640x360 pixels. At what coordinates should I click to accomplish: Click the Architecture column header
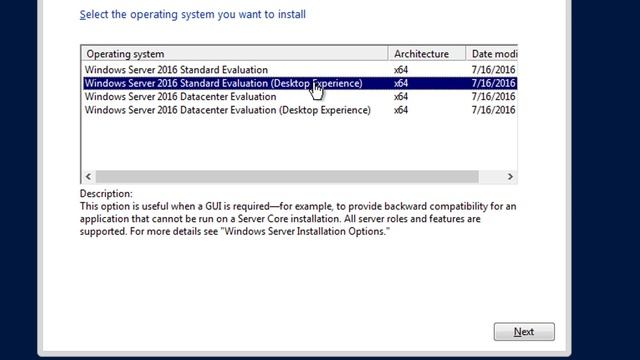click(427, 54)
